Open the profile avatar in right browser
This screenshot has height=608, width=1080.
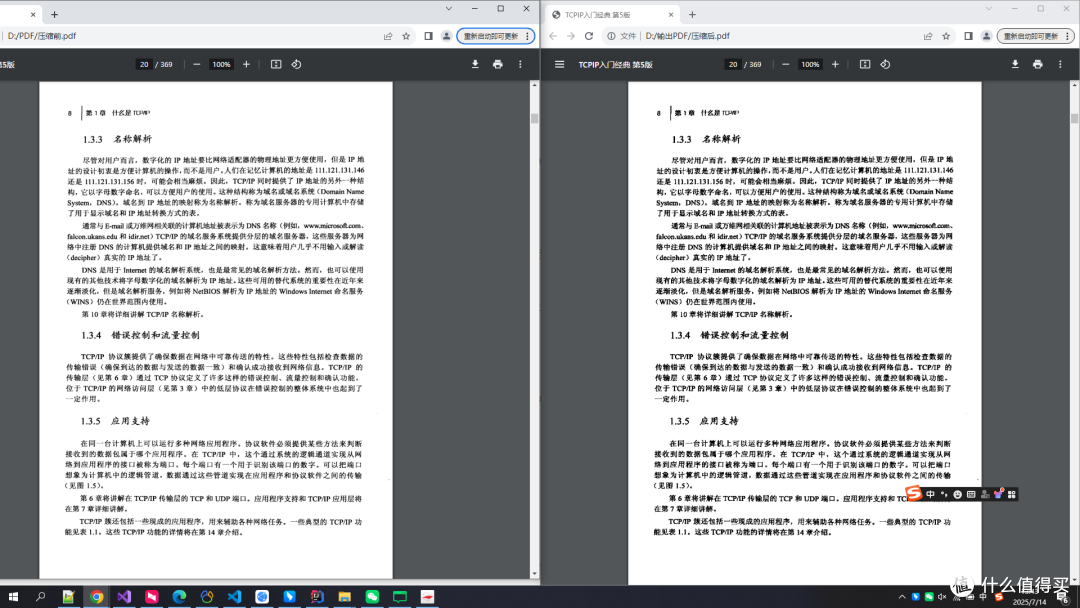[986, 36]
